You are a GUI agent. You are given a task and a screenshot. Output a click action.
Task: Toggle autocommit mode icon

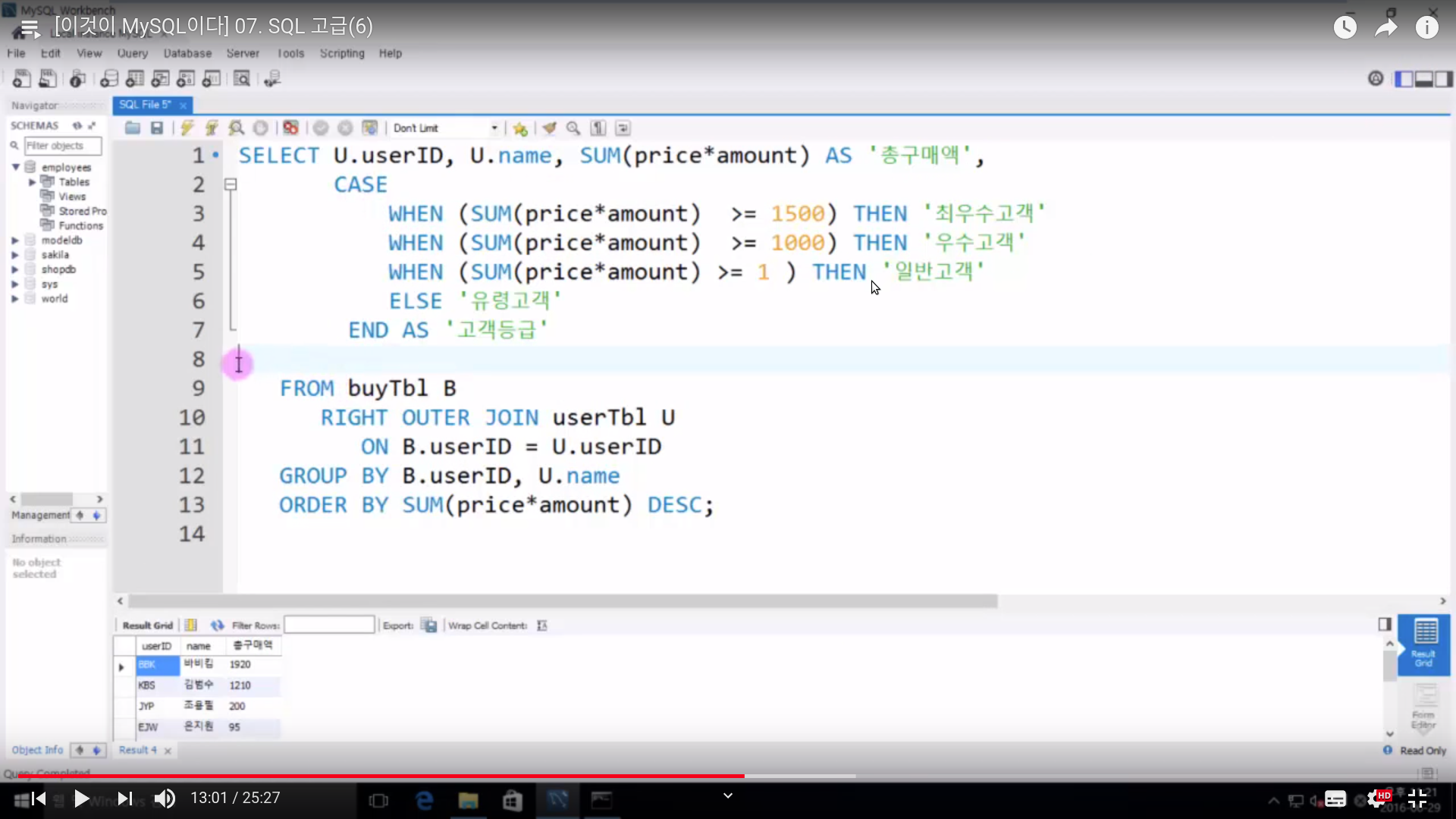[369, 128]
